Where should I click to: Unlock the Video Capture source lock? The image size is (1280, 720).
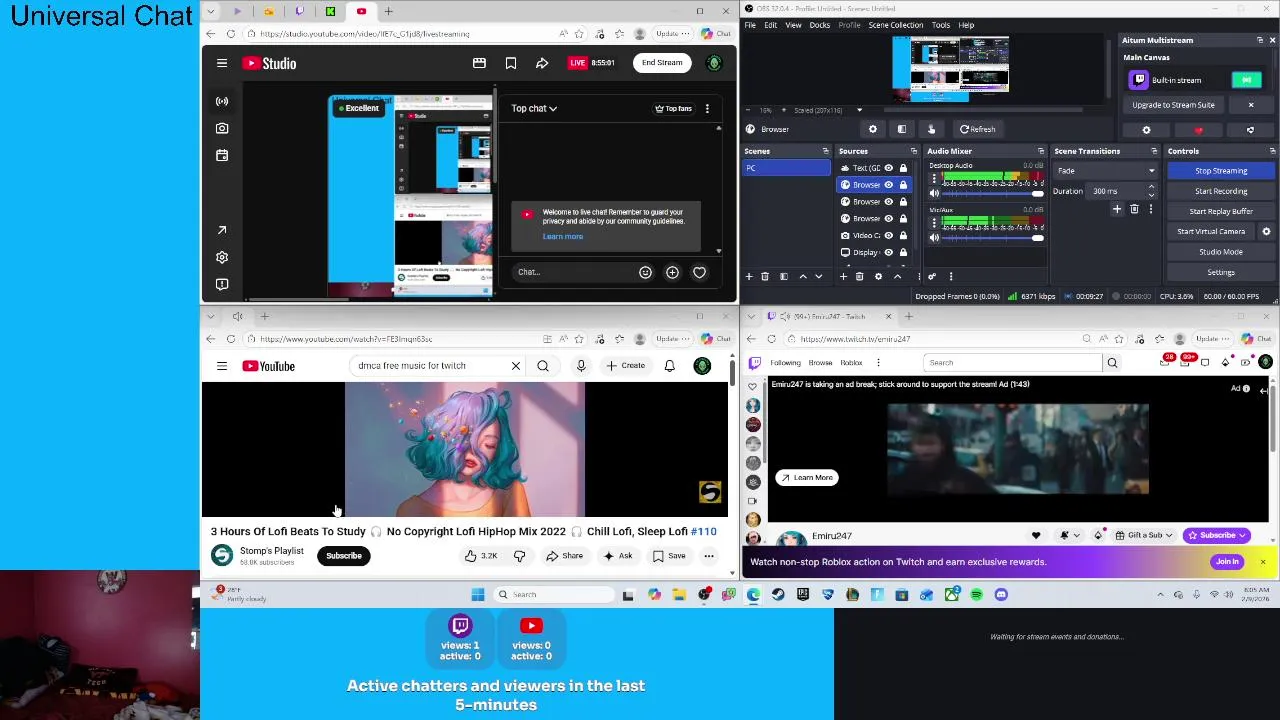[903, 235]
